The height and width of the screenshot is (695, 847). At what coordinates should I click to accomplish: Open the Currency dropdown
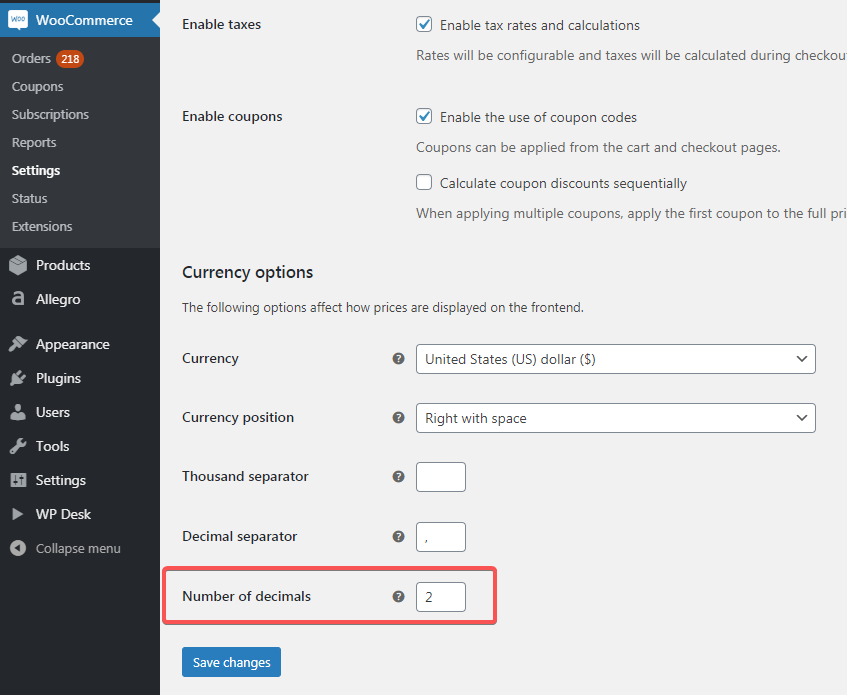pos(615,359)
